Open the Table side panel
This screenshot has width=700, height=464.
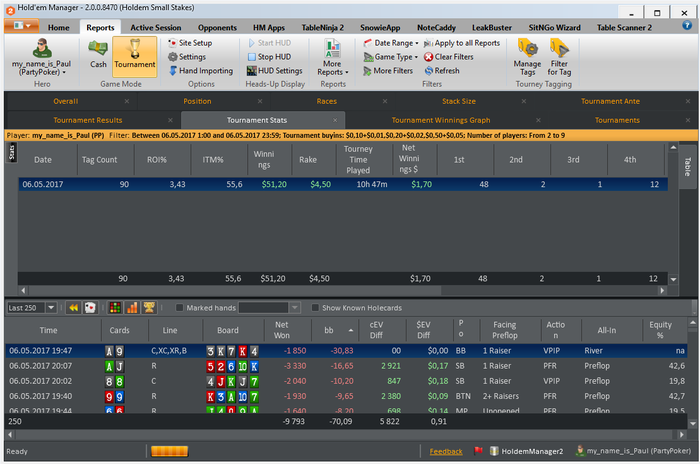688,167
